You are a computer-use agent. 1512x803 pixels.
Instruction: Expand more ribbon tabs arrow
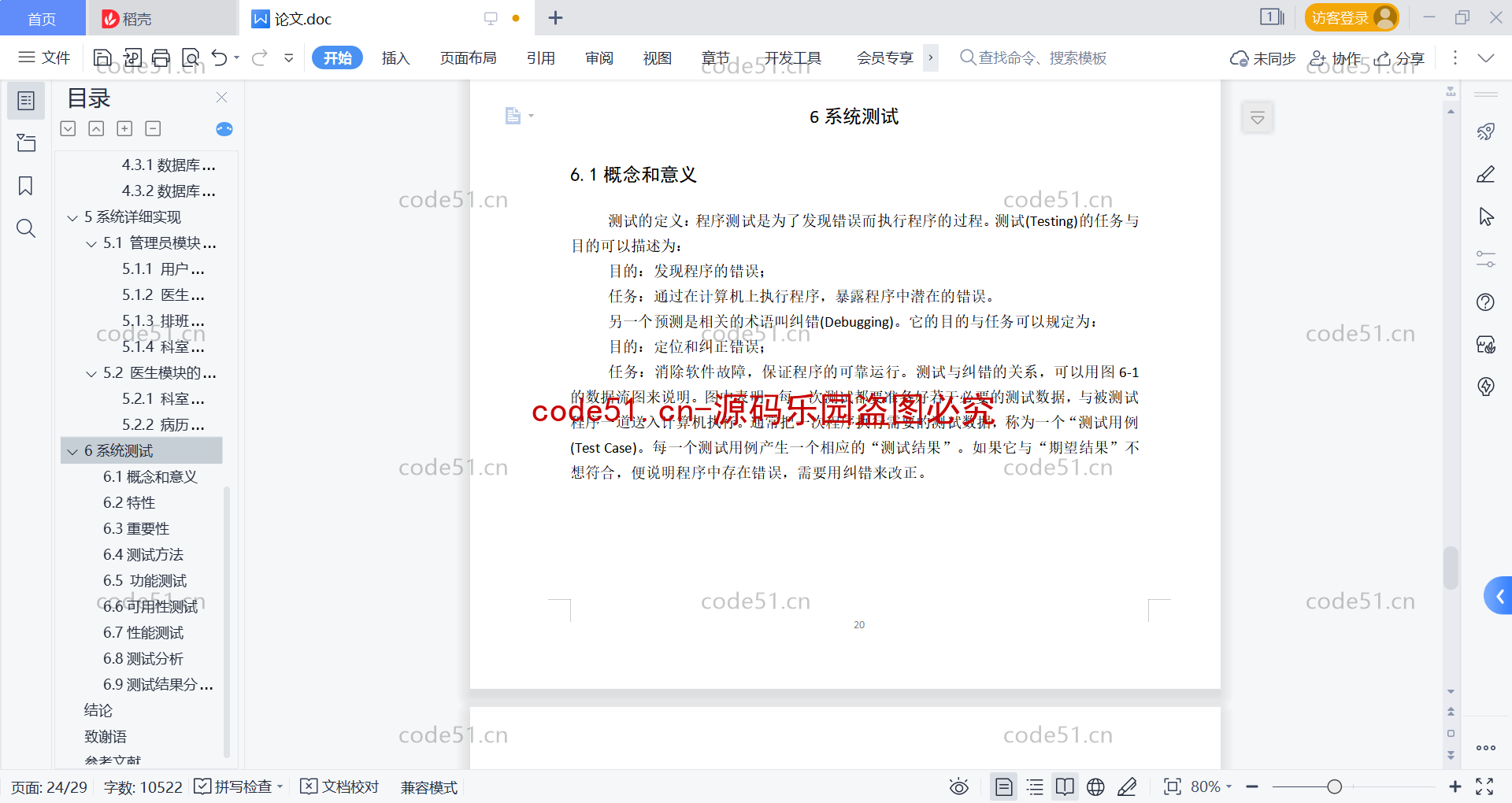(x=931, y=57)
